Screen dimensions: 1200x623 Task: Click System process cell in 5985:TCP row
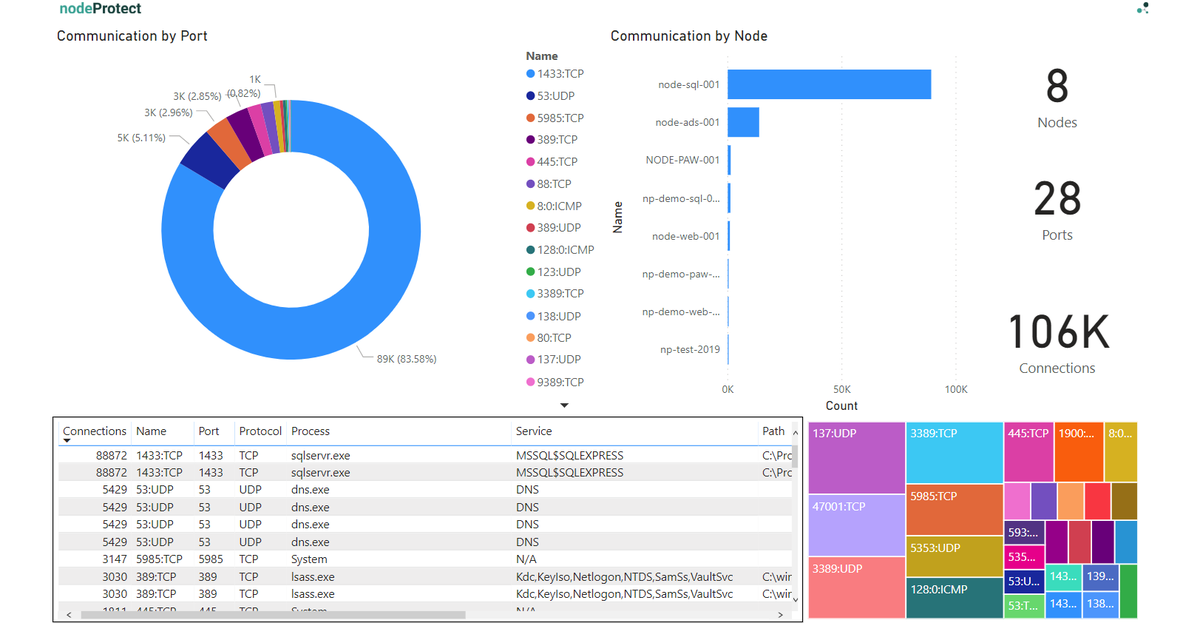point(309,559)
